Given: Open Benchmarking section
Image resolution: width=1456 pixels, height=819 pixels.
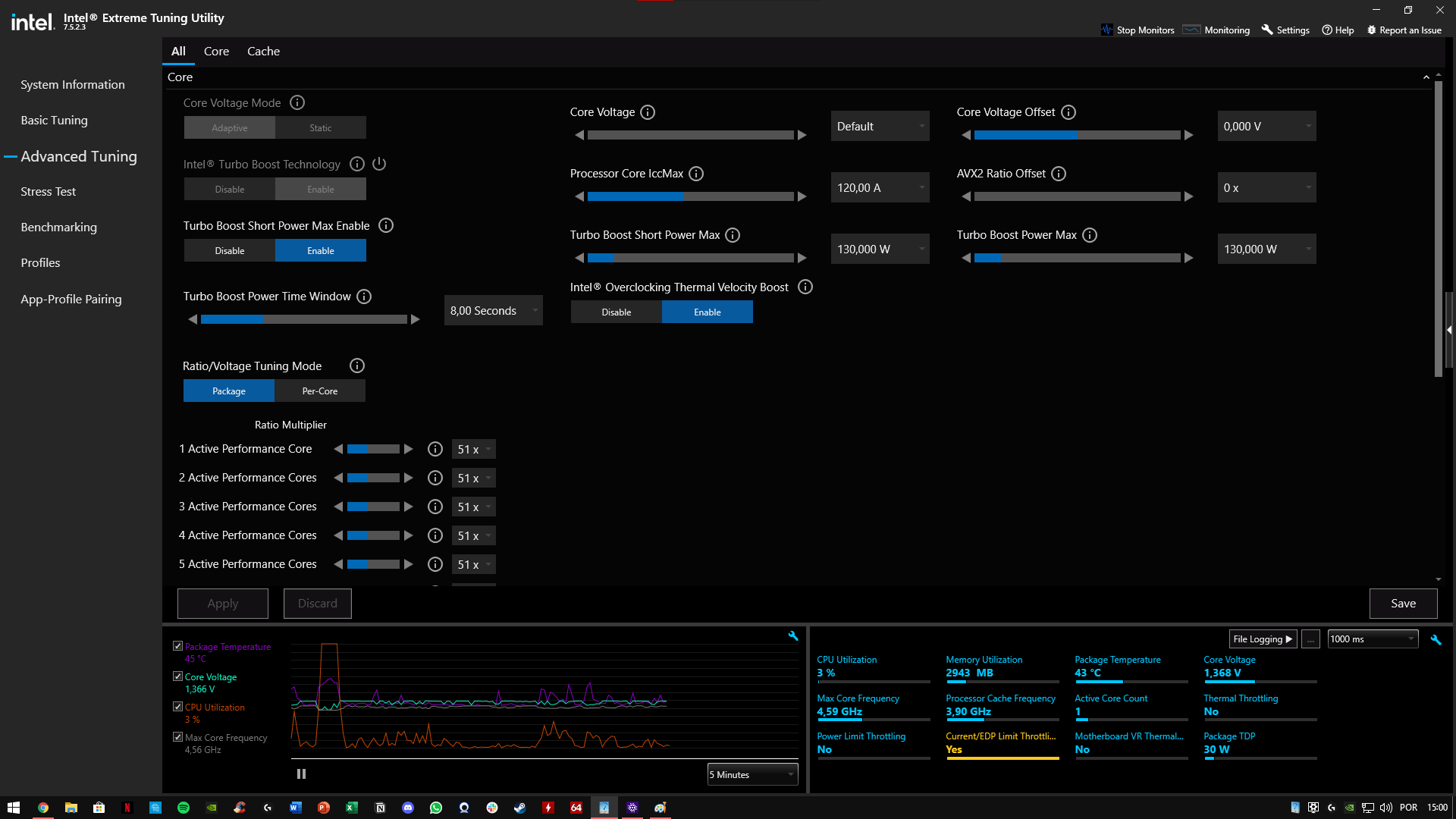Looking at the screenshot, I should [58, 227].
